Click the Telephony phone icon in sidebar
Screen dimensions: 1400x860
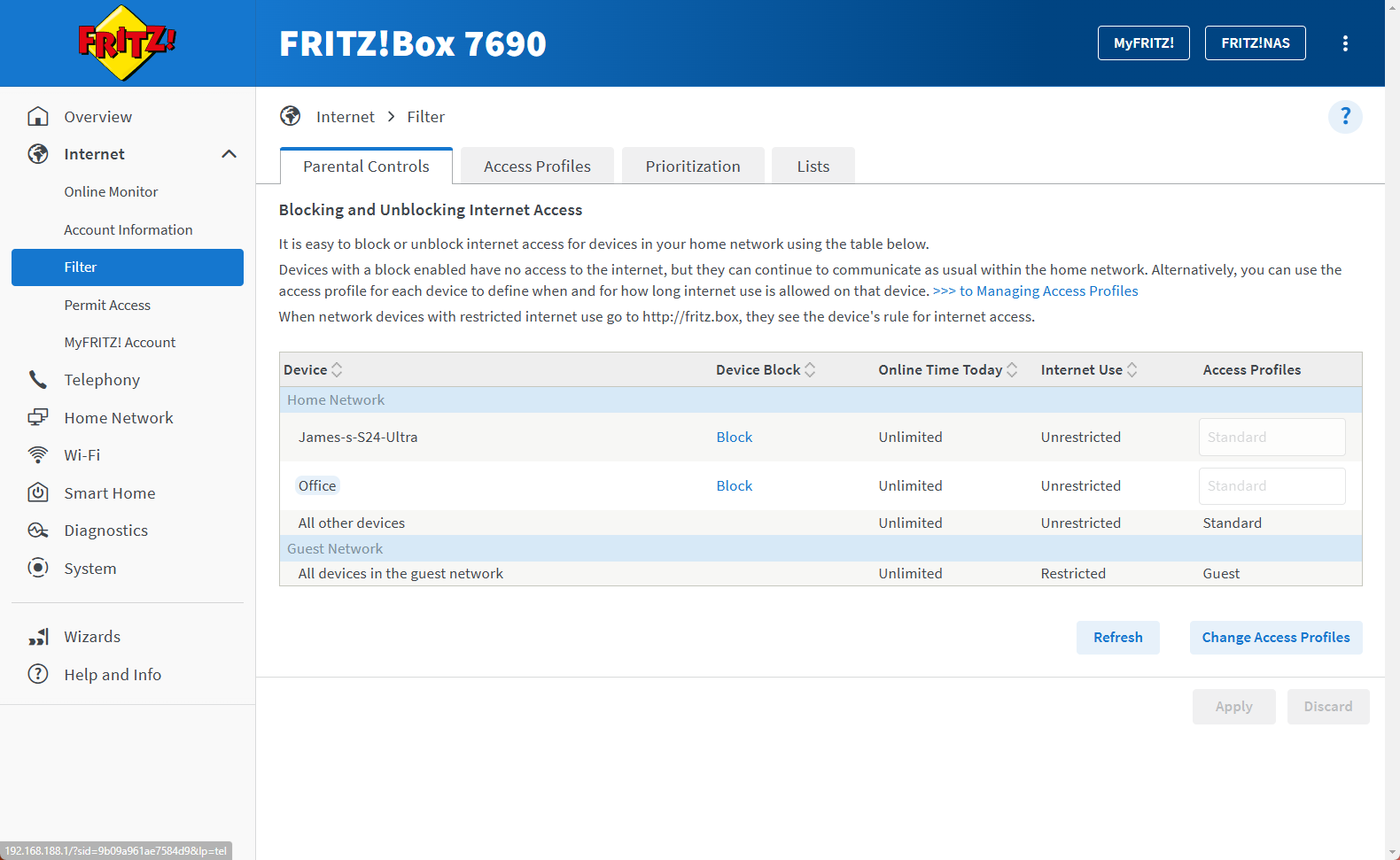(38, 380)
